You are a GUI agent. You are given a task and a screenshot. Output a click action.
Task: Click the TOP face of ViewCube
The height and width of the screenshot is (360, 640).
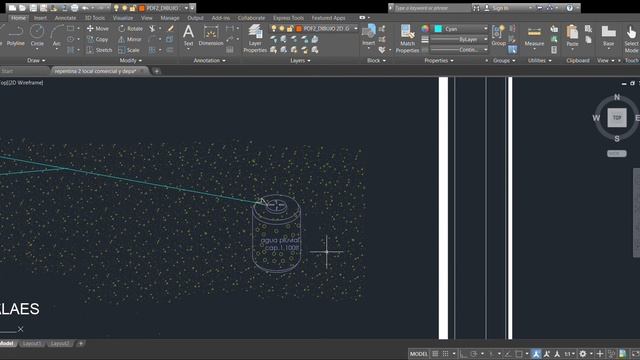(x=617, y=118)
